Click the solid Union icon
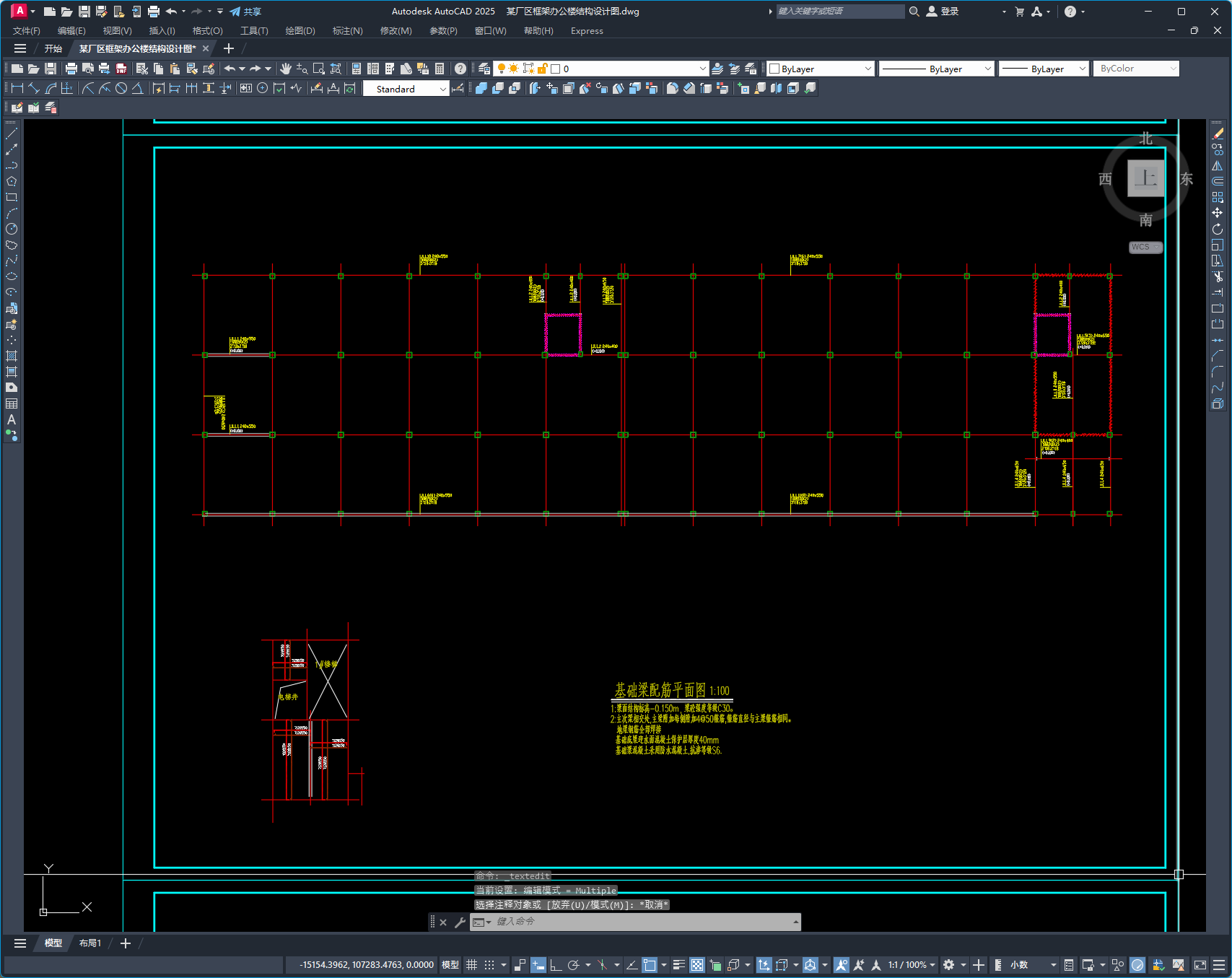This screenshot has width=1232, height=978. pos(481,88)
